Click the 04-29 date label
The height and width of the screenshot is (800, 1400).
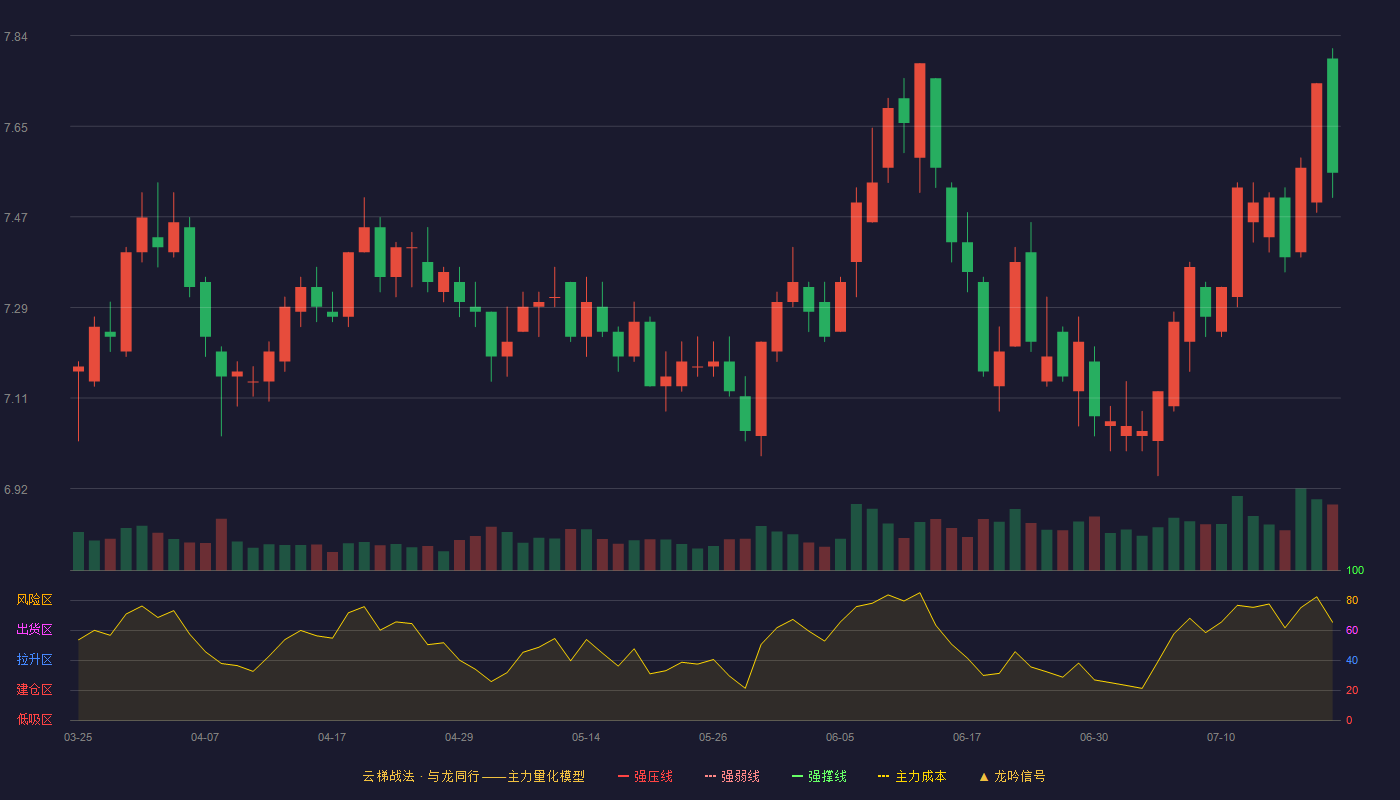(x=459, y=737)
